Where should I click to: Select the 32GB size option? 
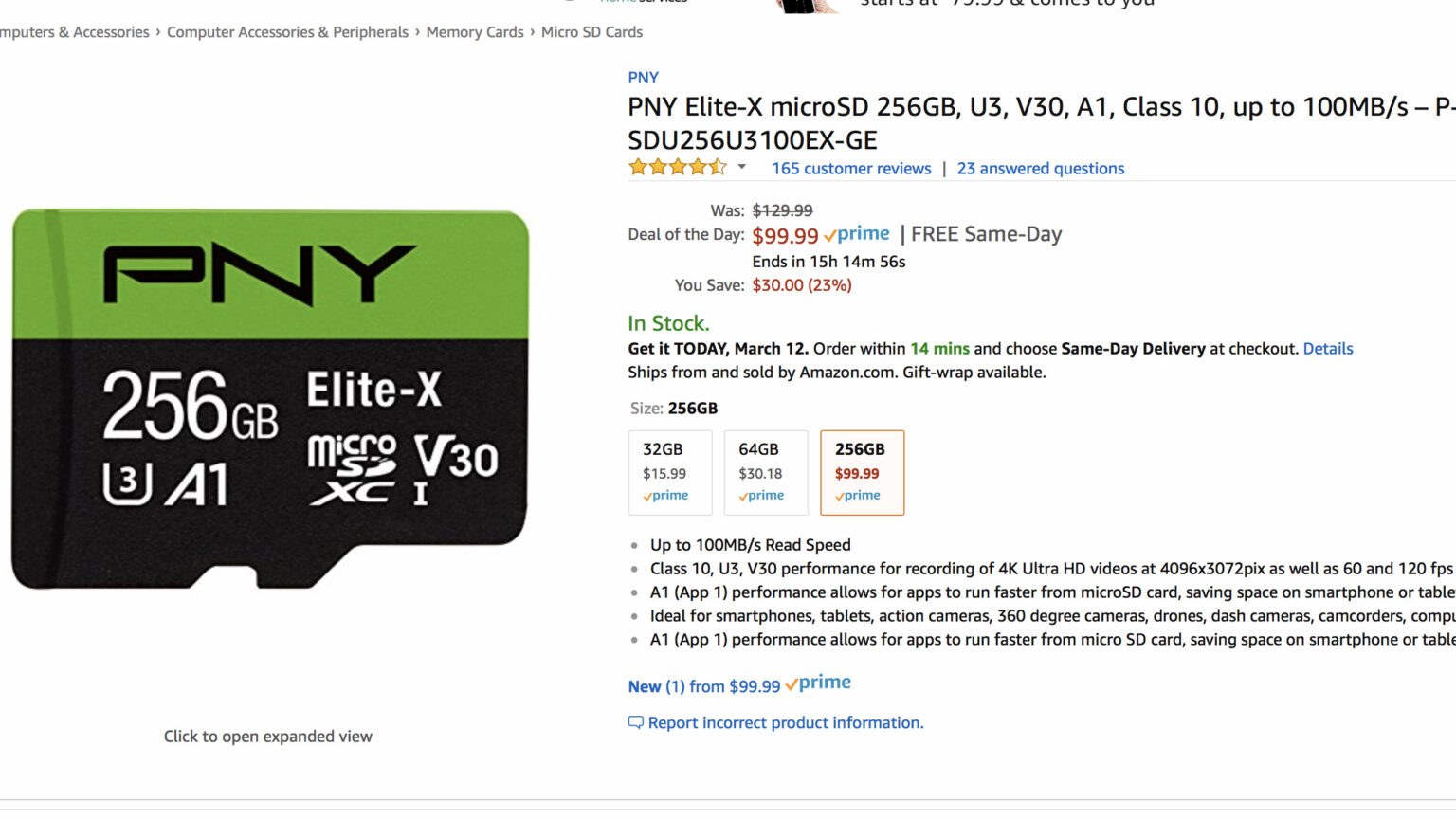[x=669, y=472]
